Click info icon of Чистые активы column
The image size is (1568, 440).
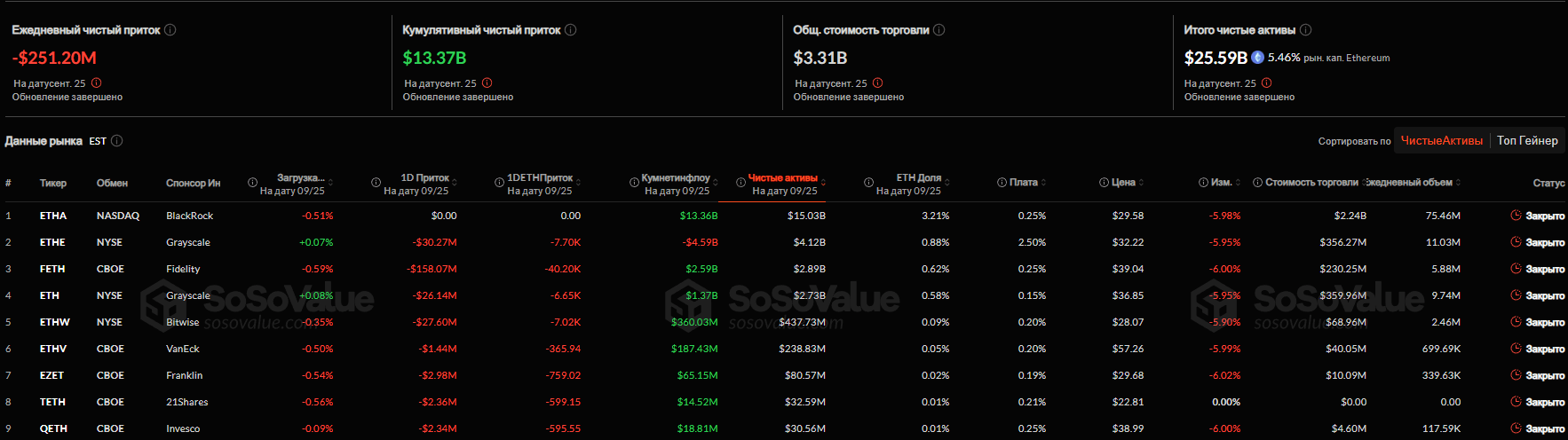[x=740, y=183]
